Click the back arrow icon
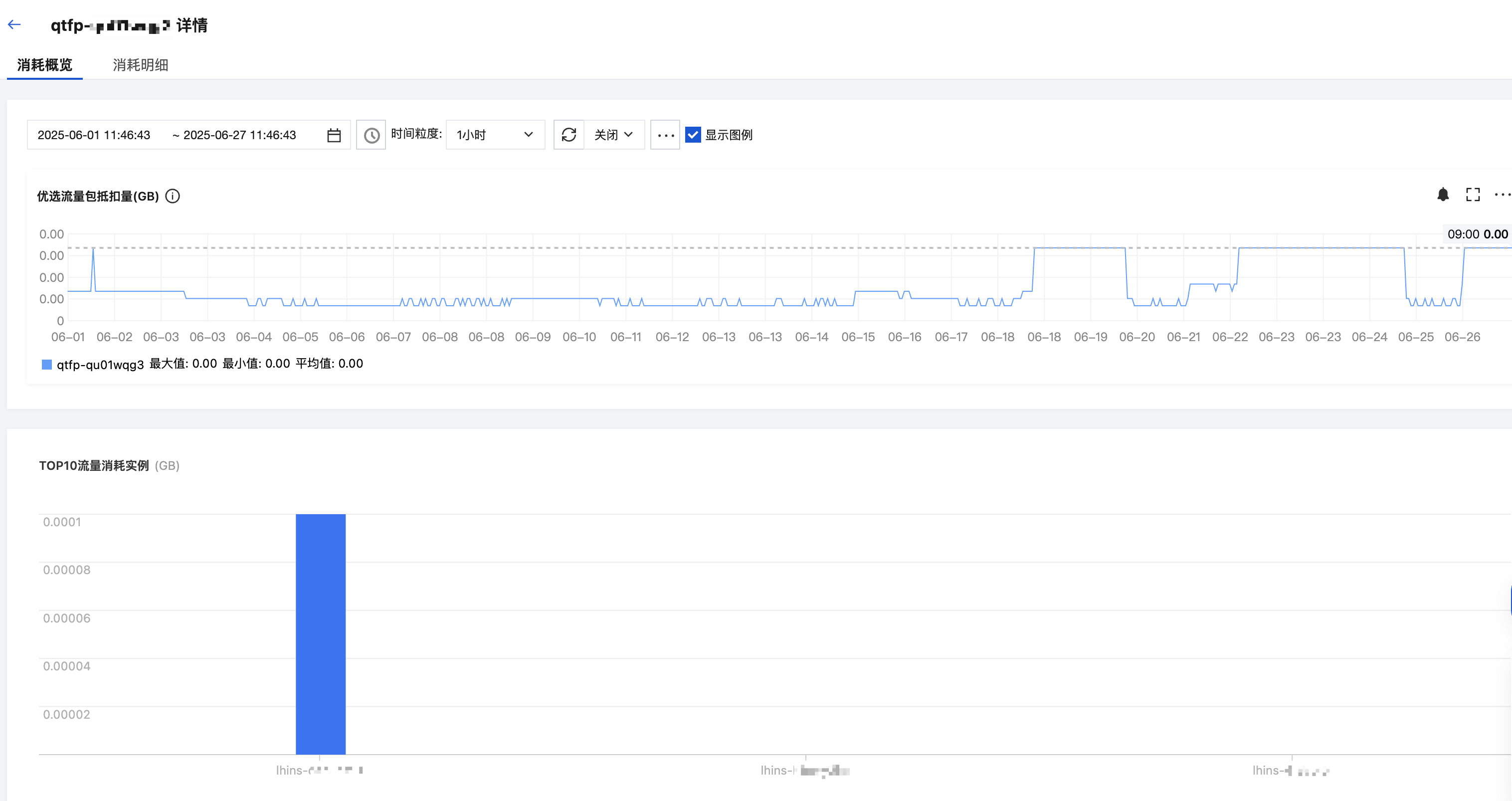The image size is (1512, 801). (14, 24)
